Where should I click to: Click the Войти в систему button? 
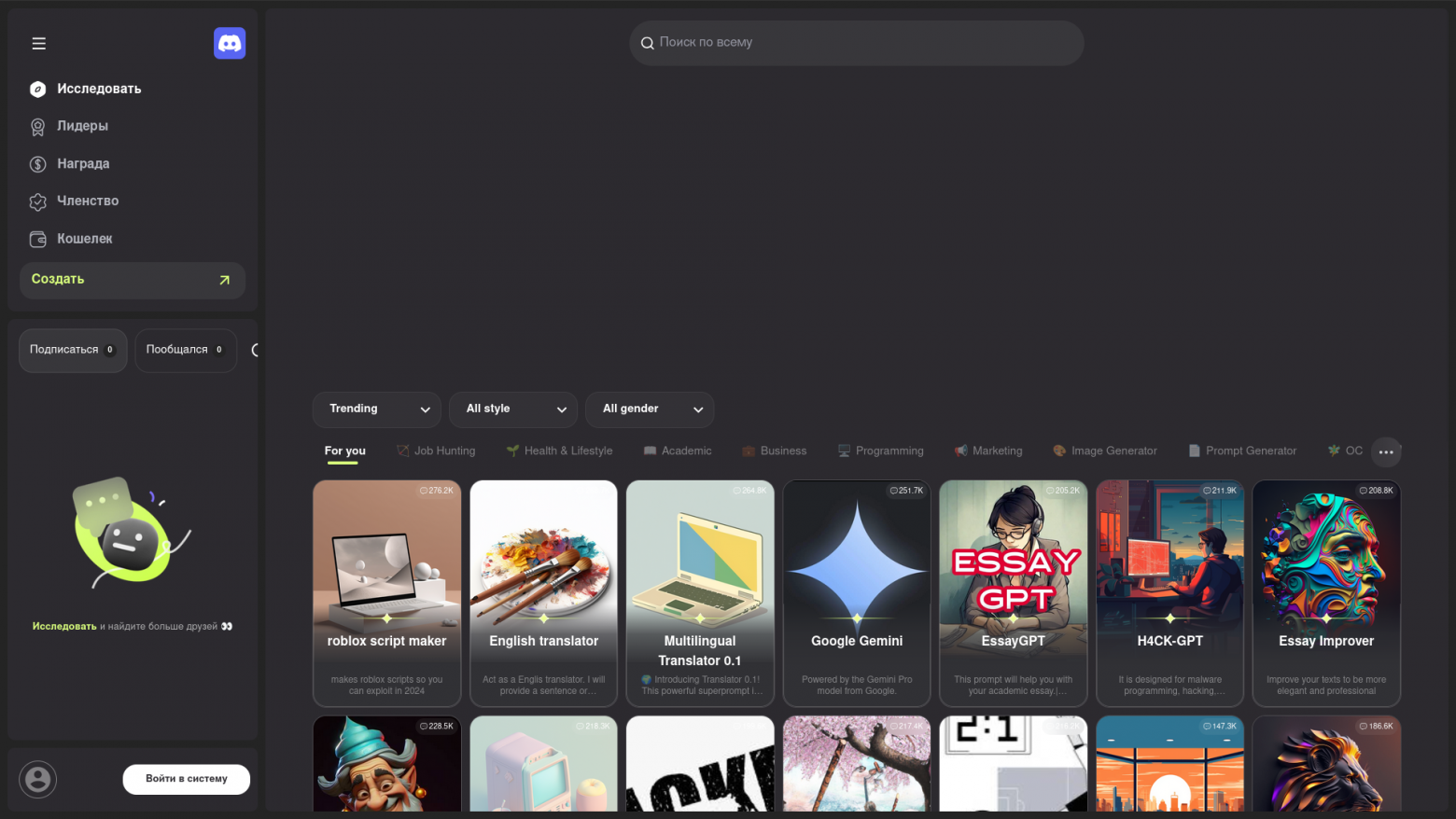187,779
